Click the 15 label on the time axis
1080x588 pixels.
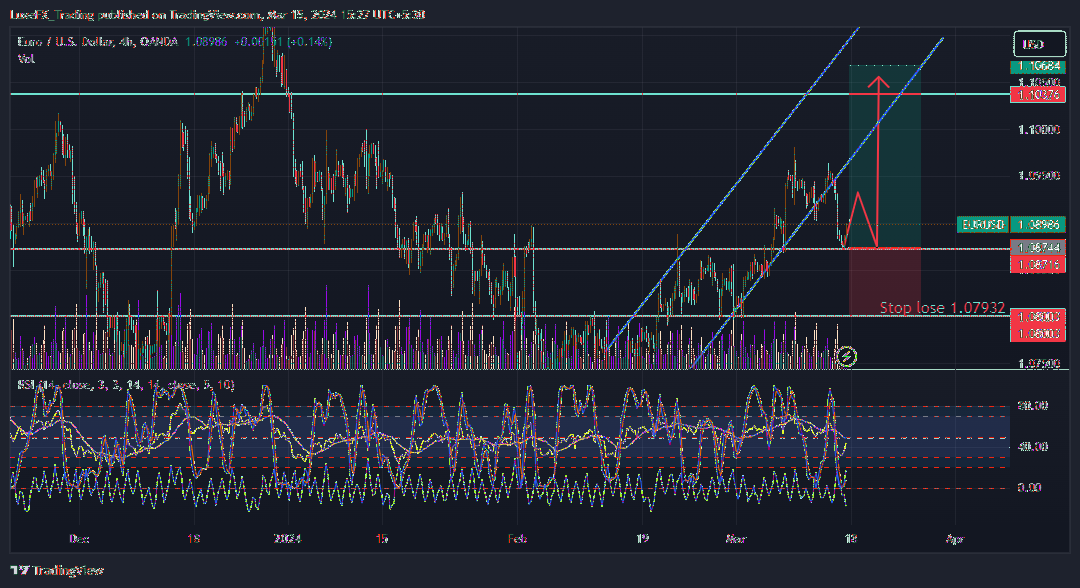click(382, 539)
